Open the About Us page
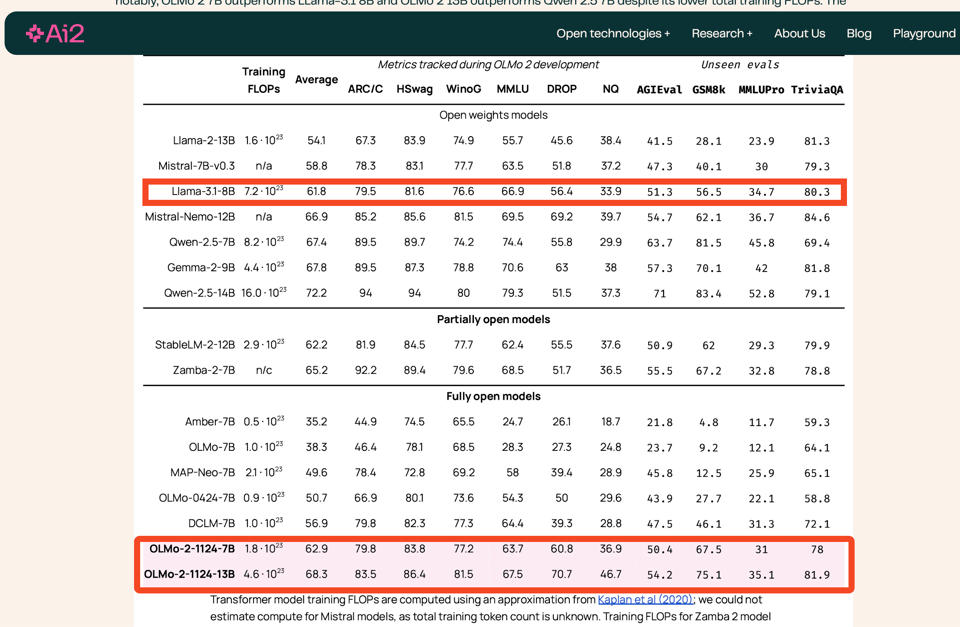This screenshot has width=960, height=627. click(x=799, y=34)
